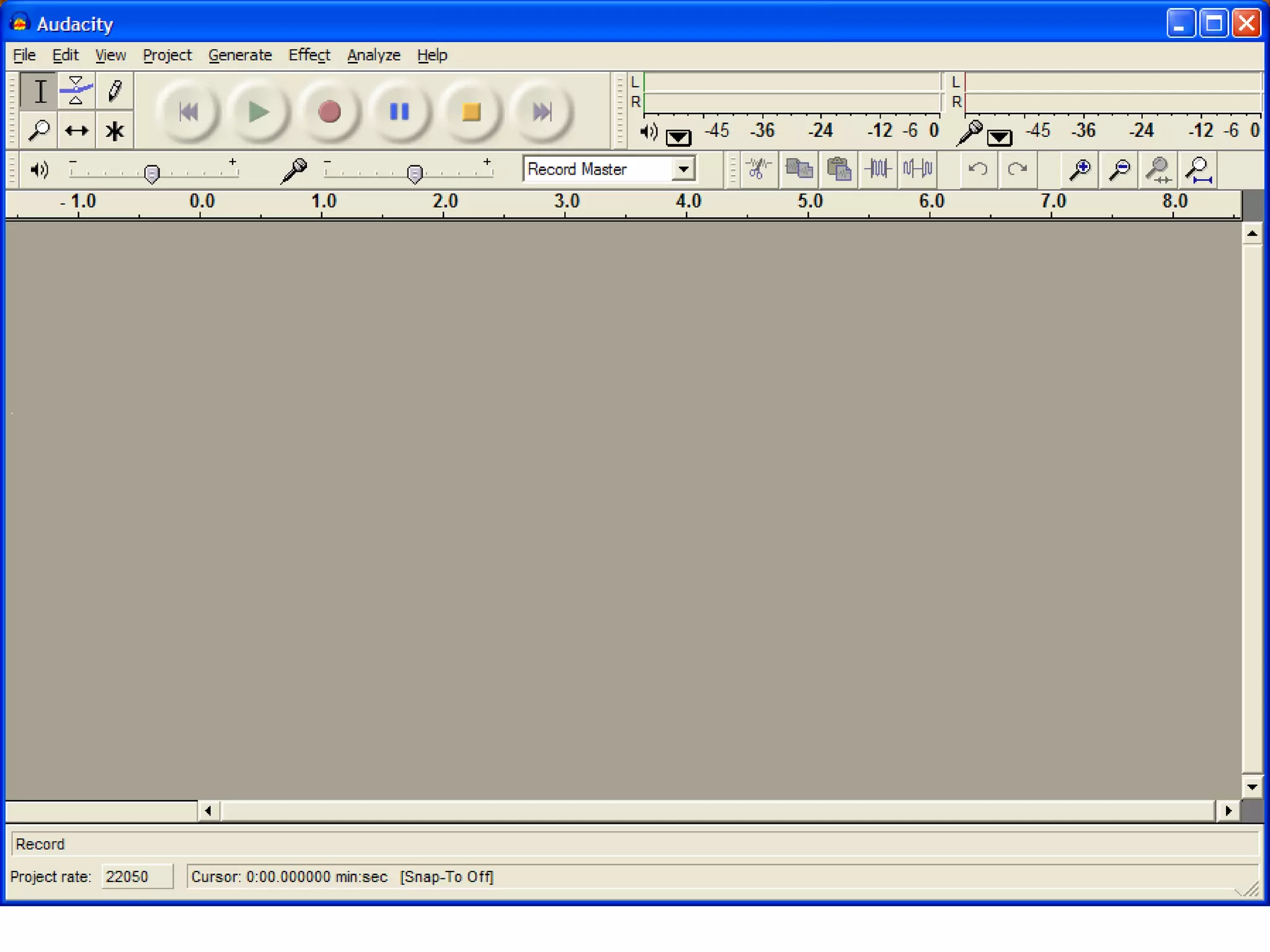Open the Effect menu
Viewport: 1270px width, 952px height.
coord(309,55)
